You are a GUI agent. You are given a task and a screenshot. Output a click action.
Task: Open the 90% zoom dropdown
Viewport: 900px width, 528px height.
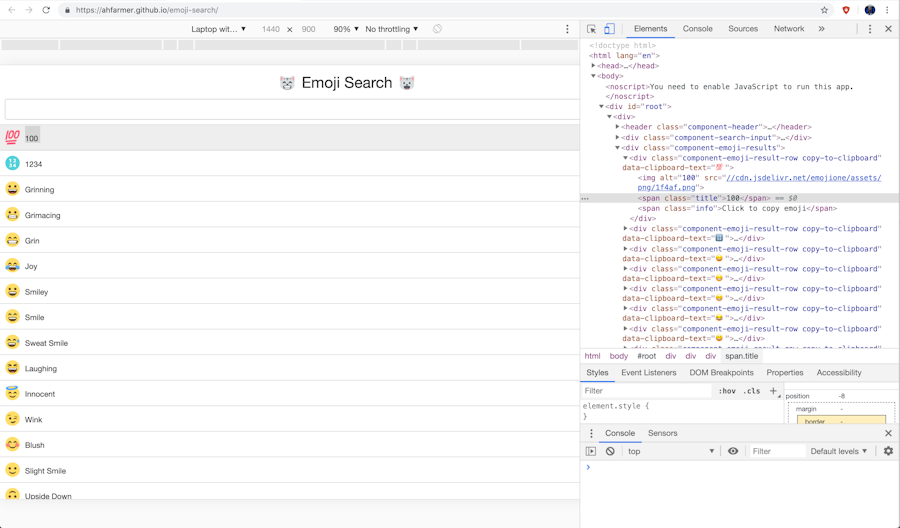[346, 29]
